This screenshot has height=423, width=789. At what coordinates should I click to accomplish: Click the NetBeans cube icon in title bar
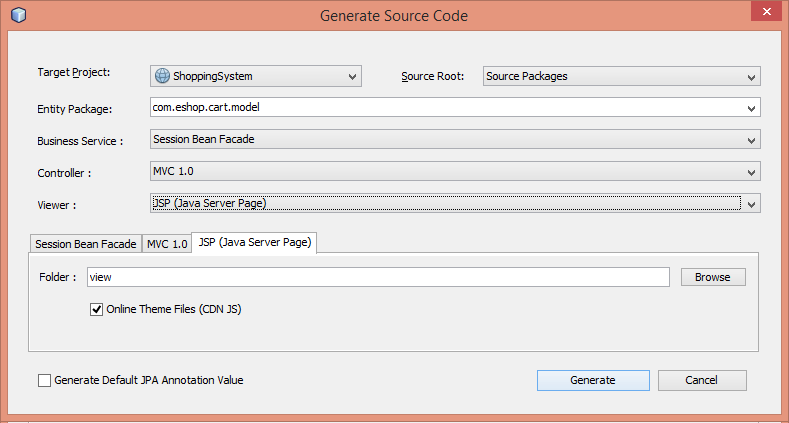17,16
